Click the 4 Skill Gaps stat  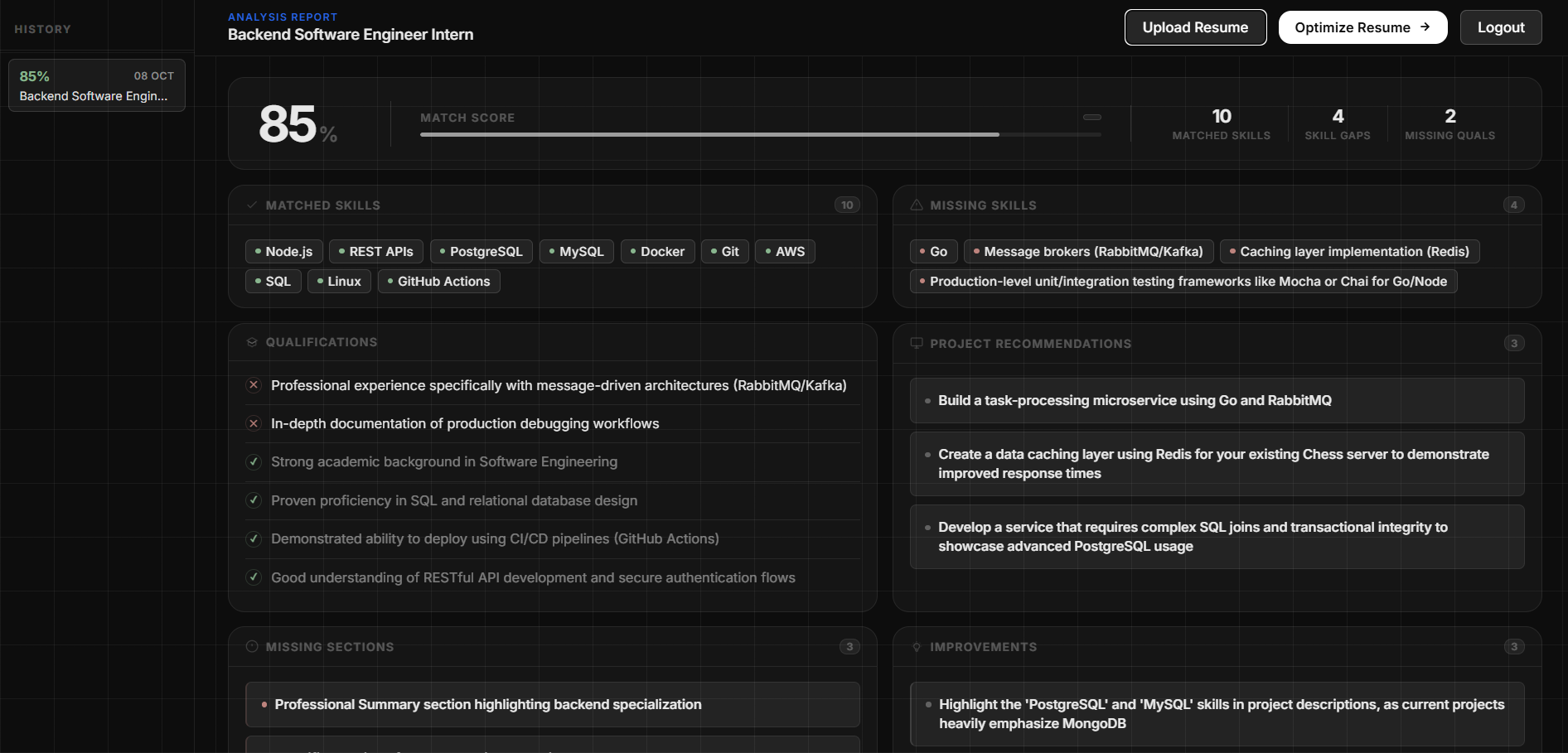[x=1338, y=123]
